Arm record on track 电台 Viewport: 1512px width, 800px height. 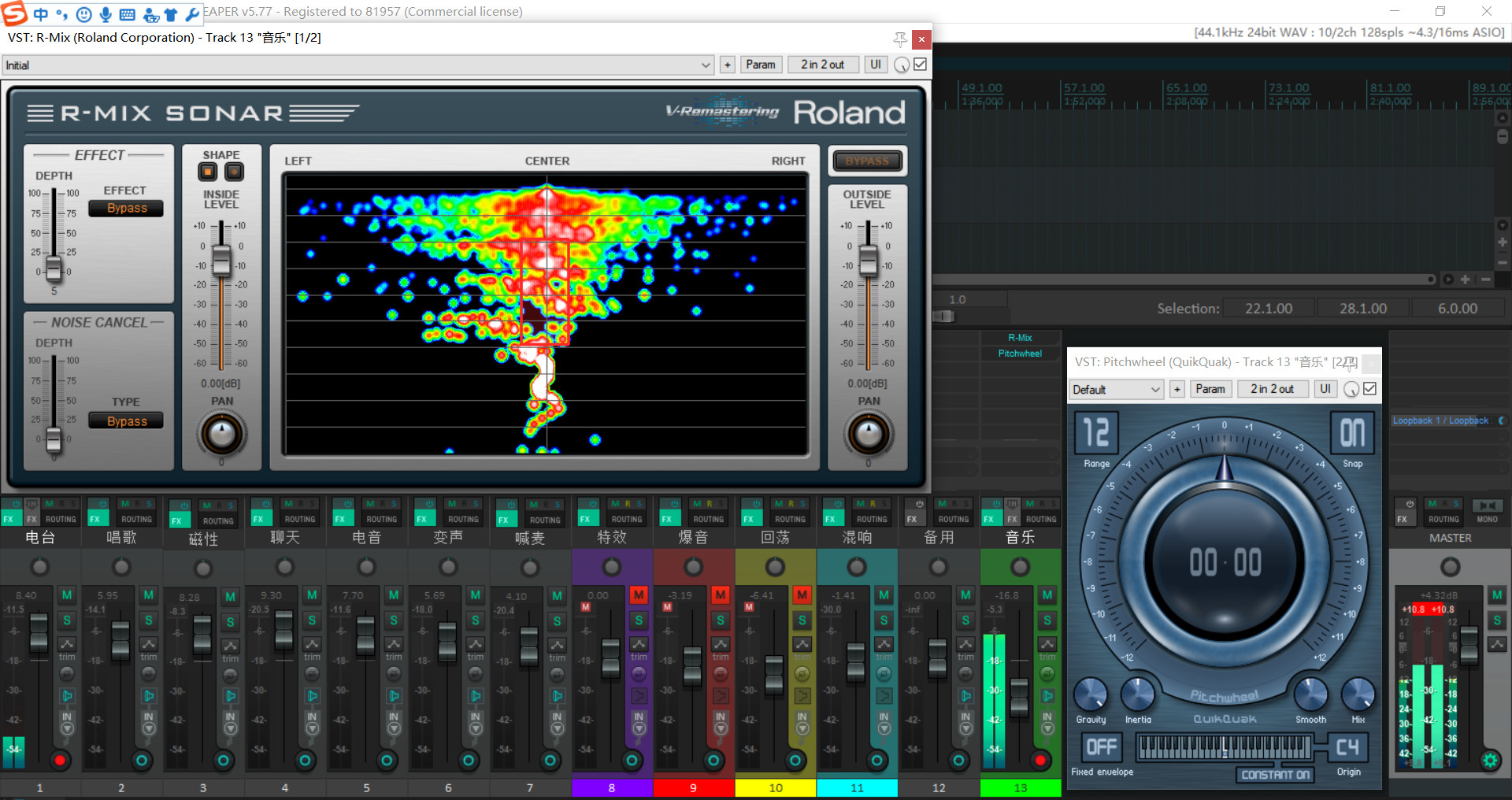pos(60,760)
